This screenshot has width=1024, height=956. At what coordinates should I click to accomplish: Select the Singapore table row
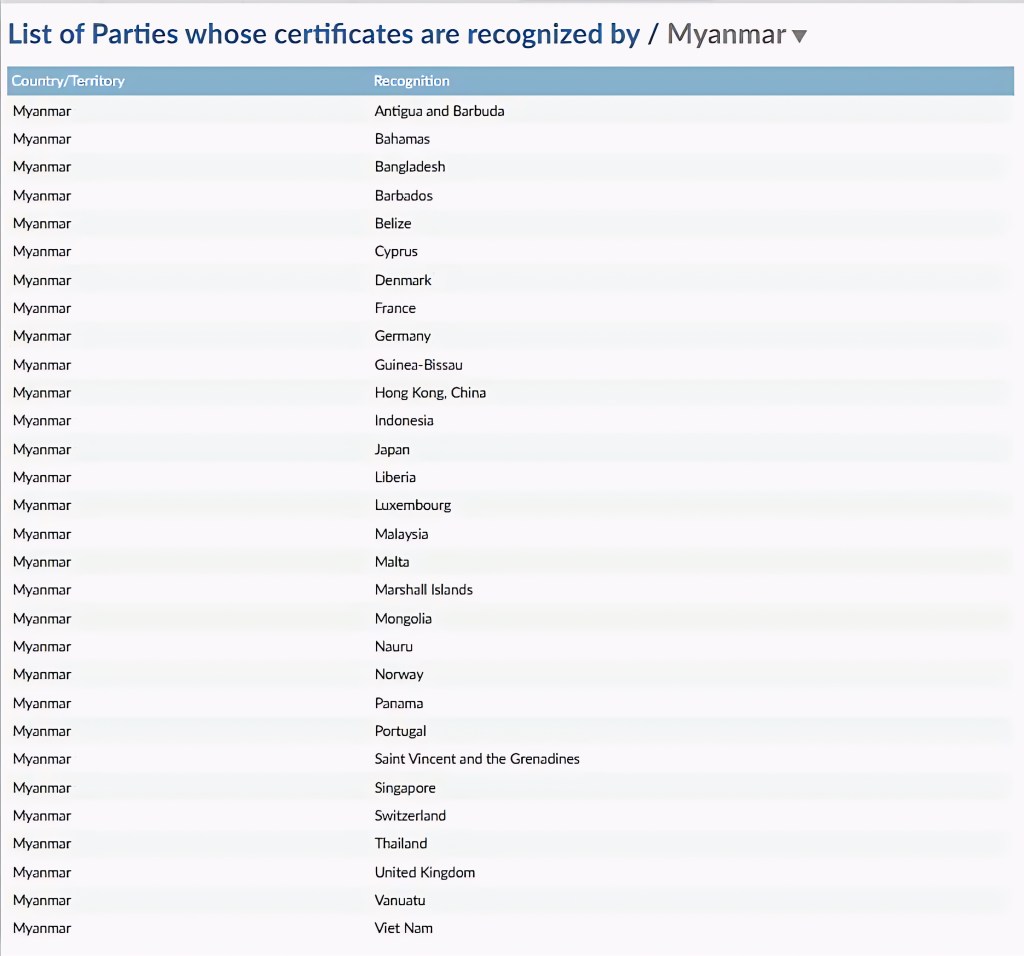(405, 788)
